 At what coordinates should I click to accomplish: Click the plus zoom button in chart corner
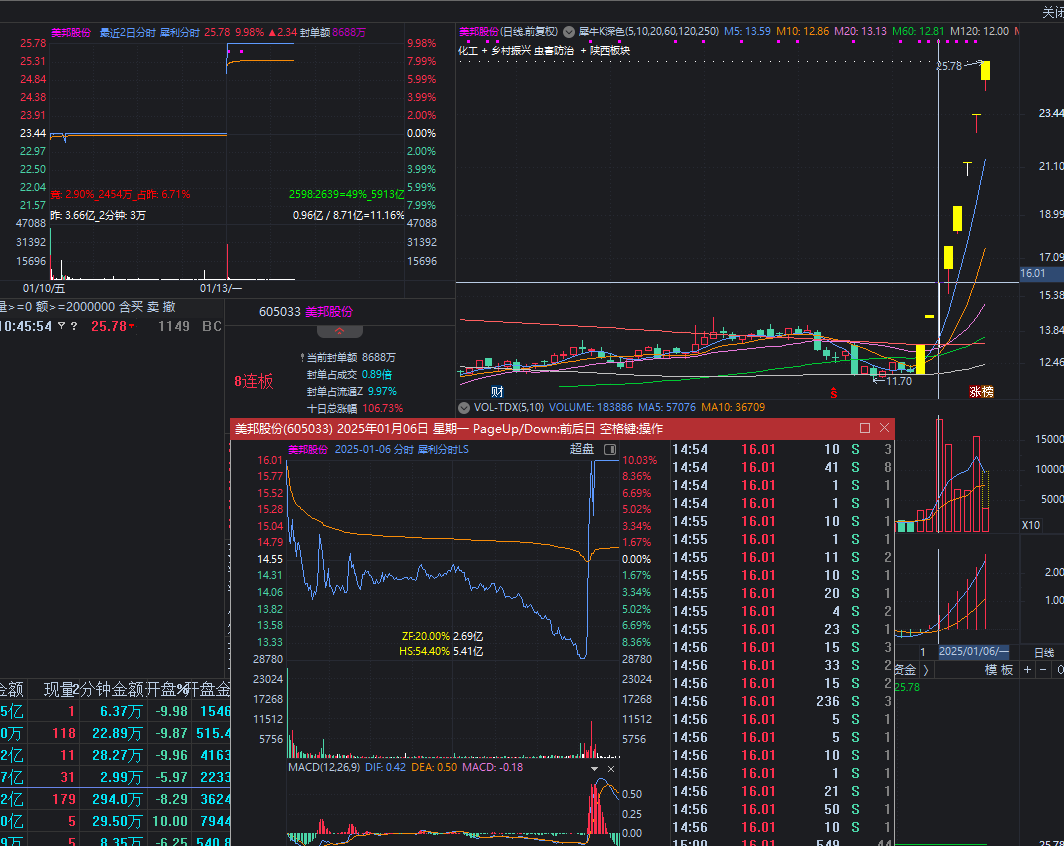[1026, 669]
